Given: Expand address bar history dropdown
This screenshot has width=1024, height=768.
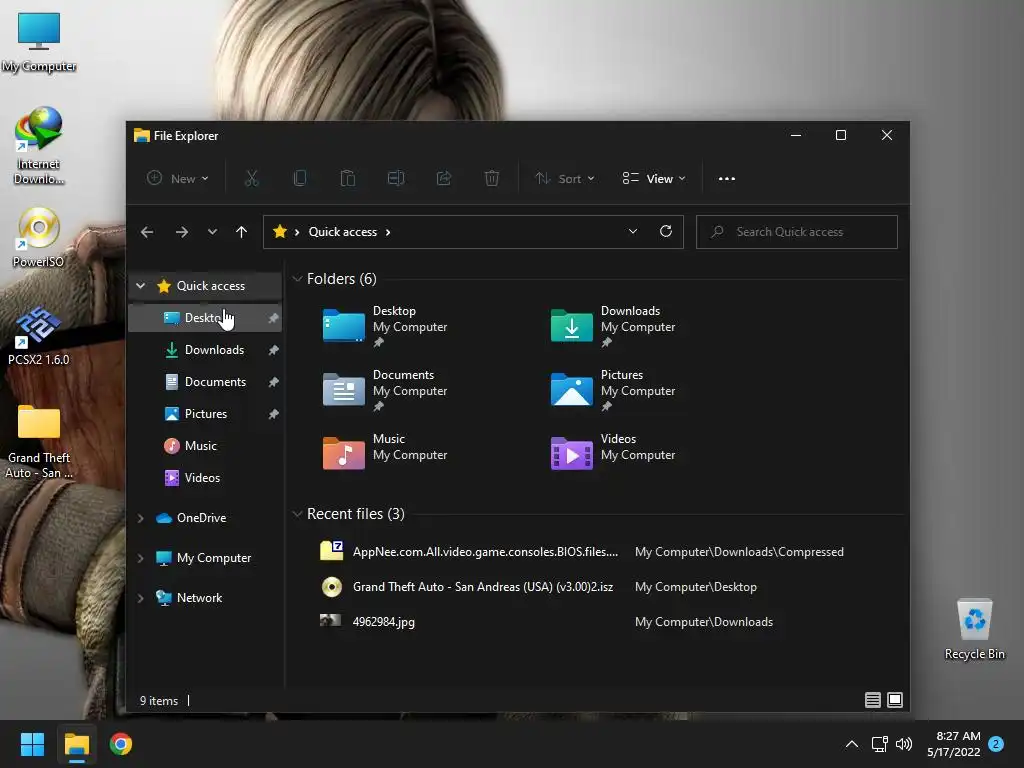Looking at the screenshot, I should pos(633,231).
